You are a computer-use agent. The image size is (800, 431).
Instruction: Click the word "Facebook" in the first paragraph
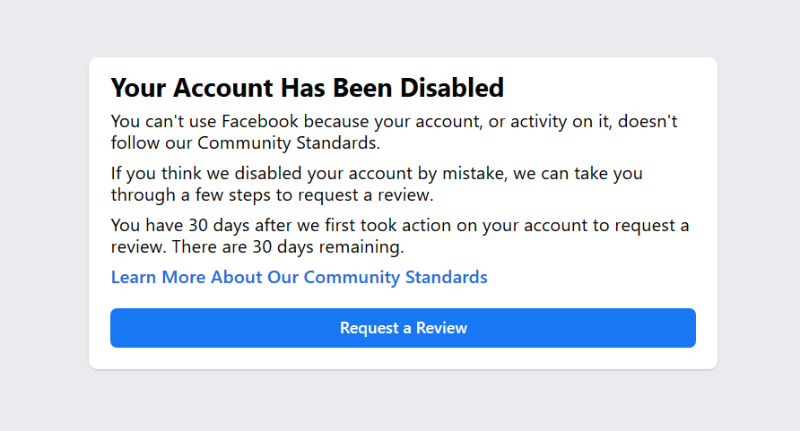click(x=261, y=122)
